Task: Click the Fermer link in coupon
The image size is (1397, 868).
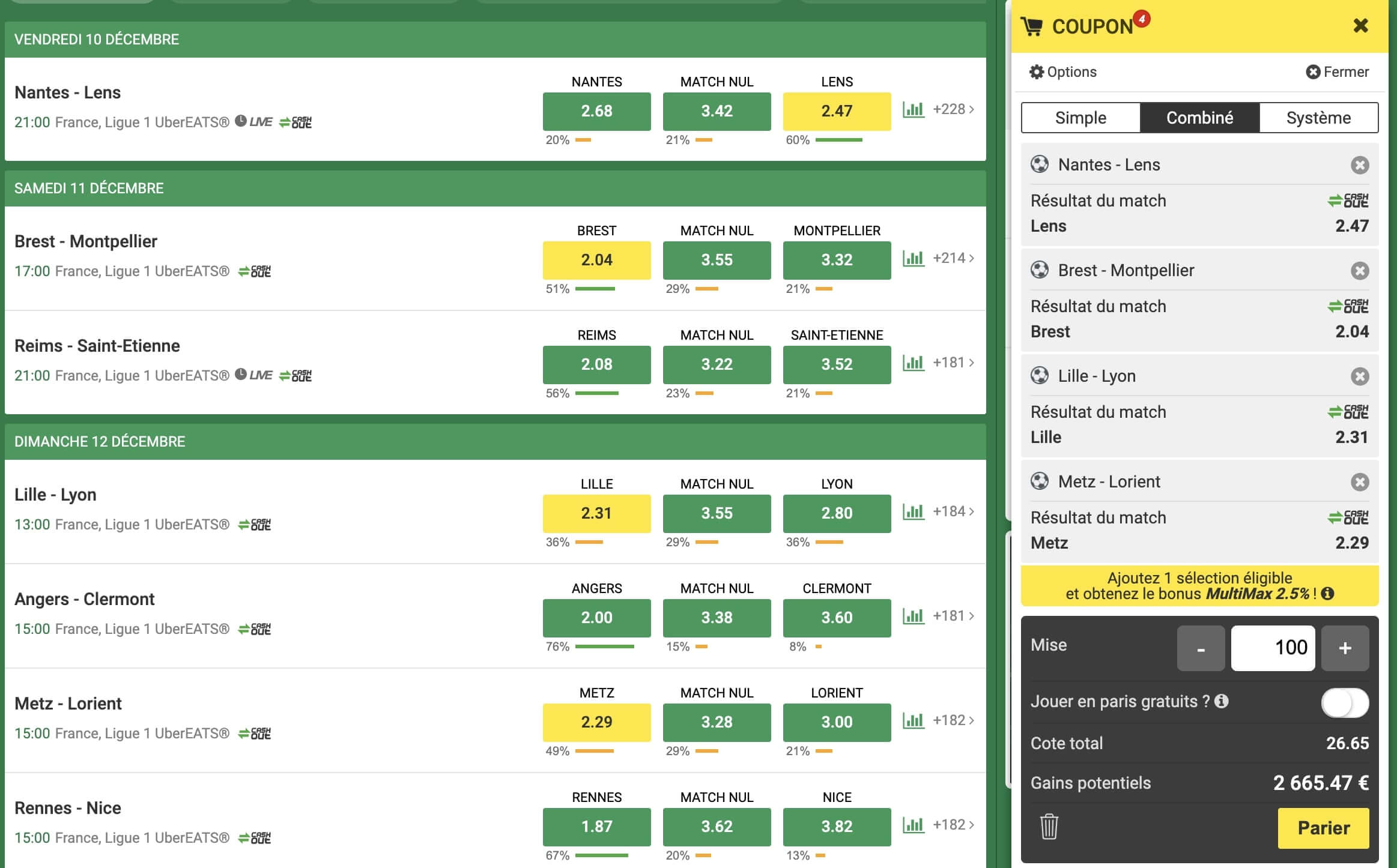Action: tap(1338, 72)
